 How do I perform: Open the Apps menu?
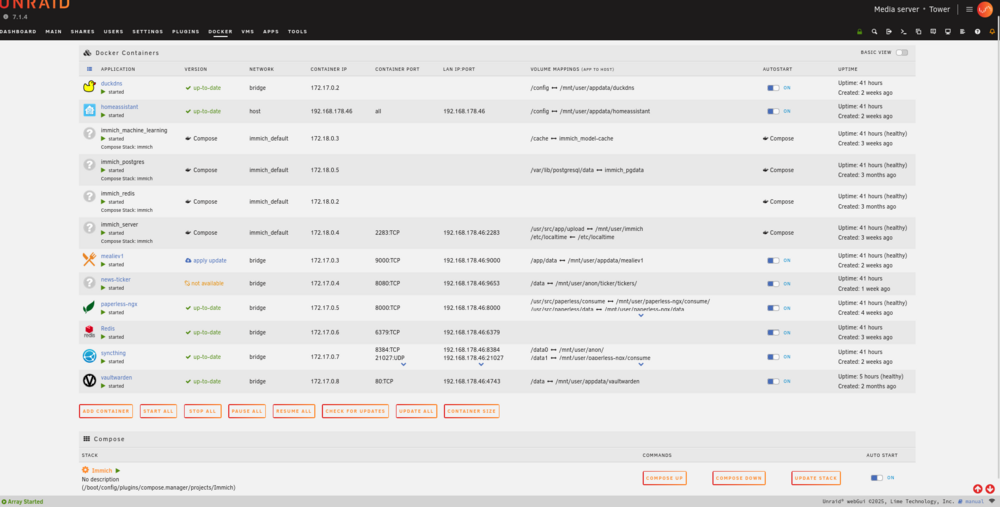(x=271, y=31)
